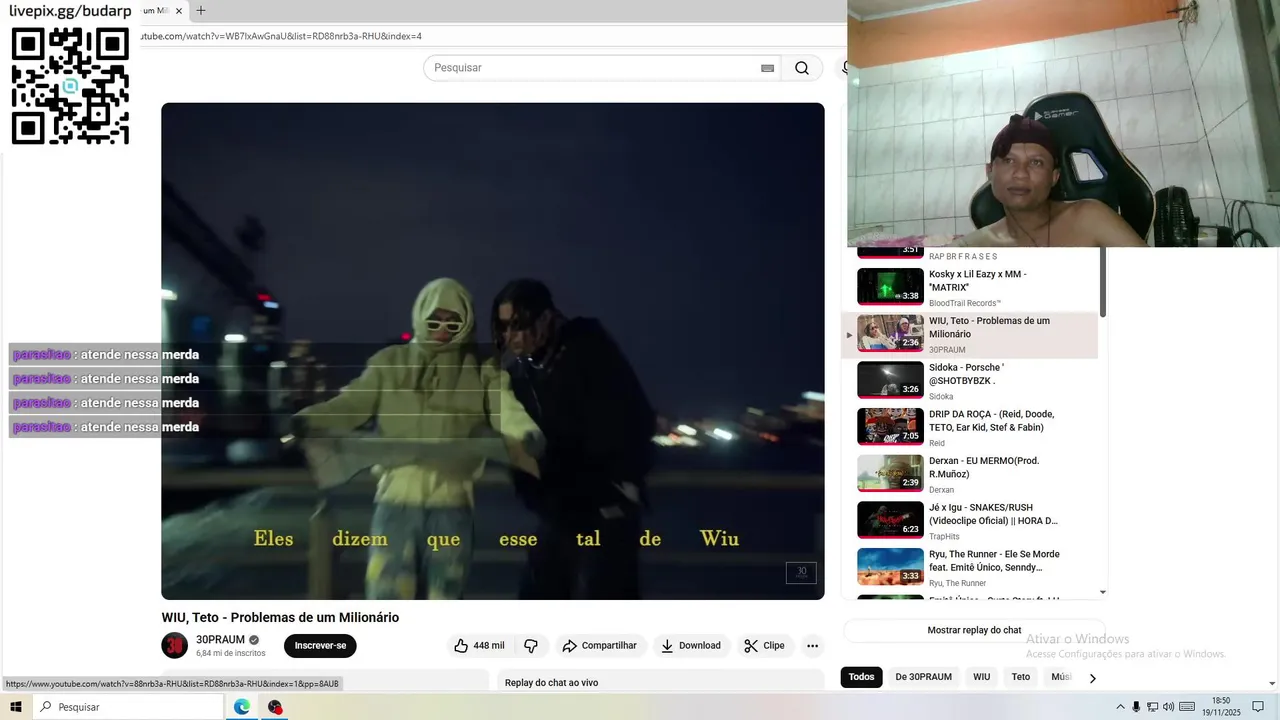Click the touch keyboard tray icon
The width and height of the screenshot is (1280, 720).
1187,707
